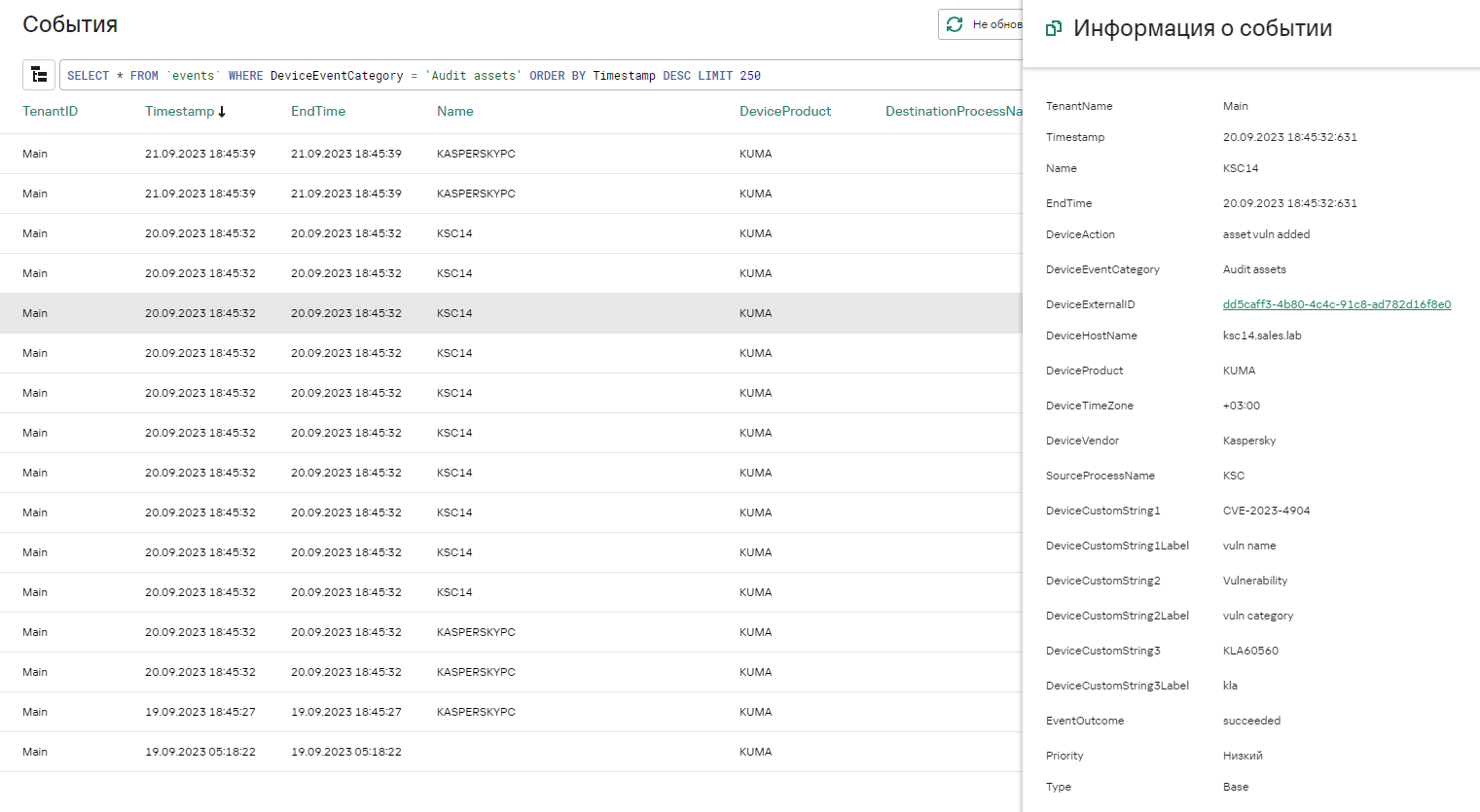
Task: Click the Priority value Низкий
Action: (1243, 756)
